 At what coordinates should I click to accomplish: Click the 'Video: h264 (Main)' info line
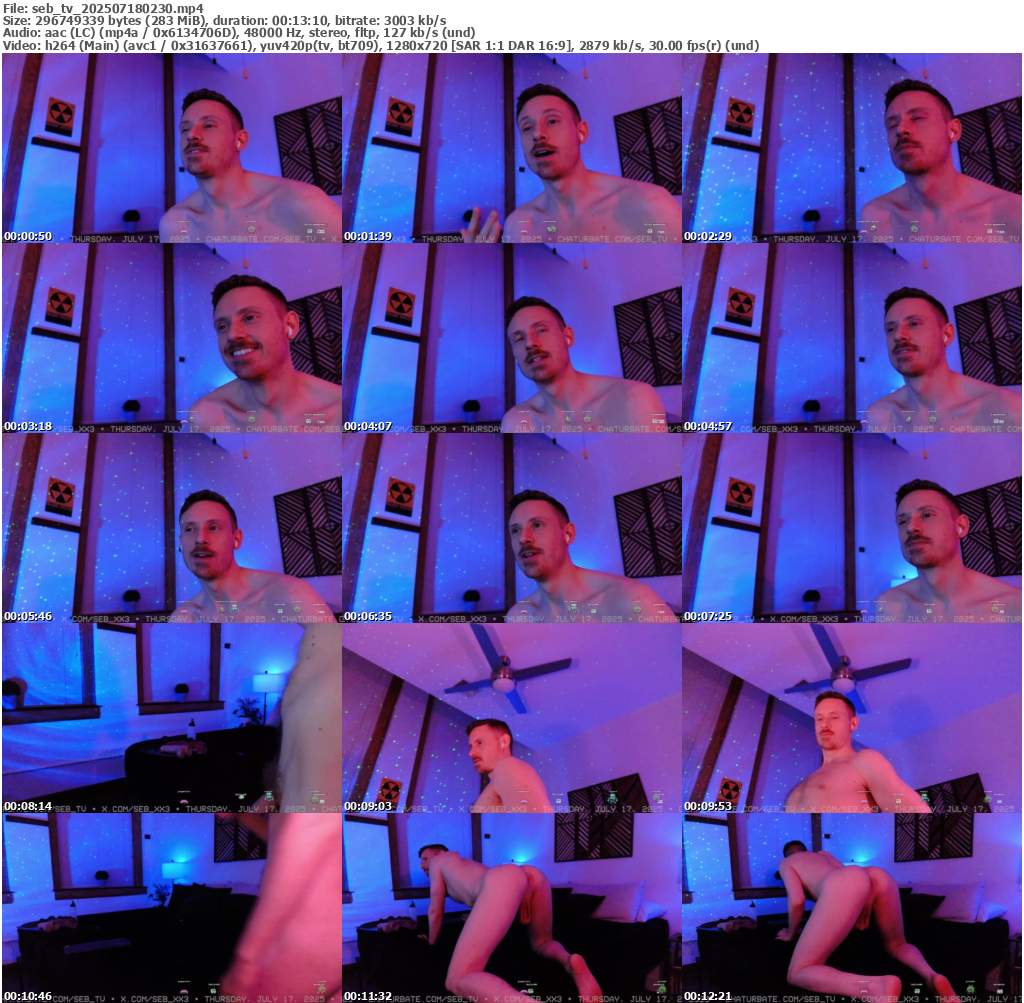381,46
